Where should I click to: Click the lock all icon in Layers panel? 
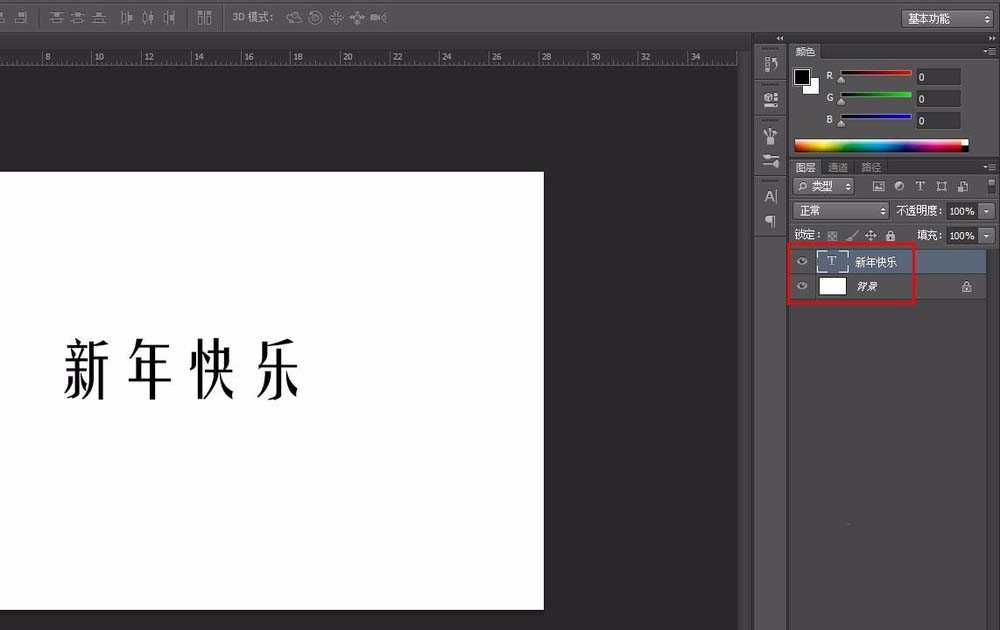pos(891,234)
